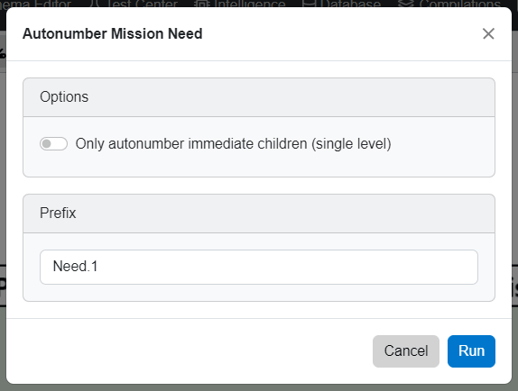518x391 pixels.
Task: Click the dimmed background below the dialog
Action: pos(259,388)
